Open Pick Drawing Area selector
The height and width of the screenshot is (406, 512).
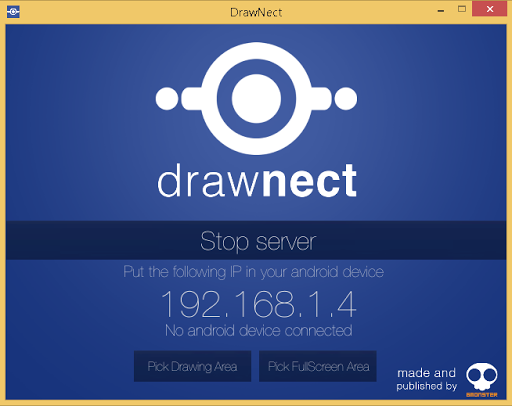[192, 366]
